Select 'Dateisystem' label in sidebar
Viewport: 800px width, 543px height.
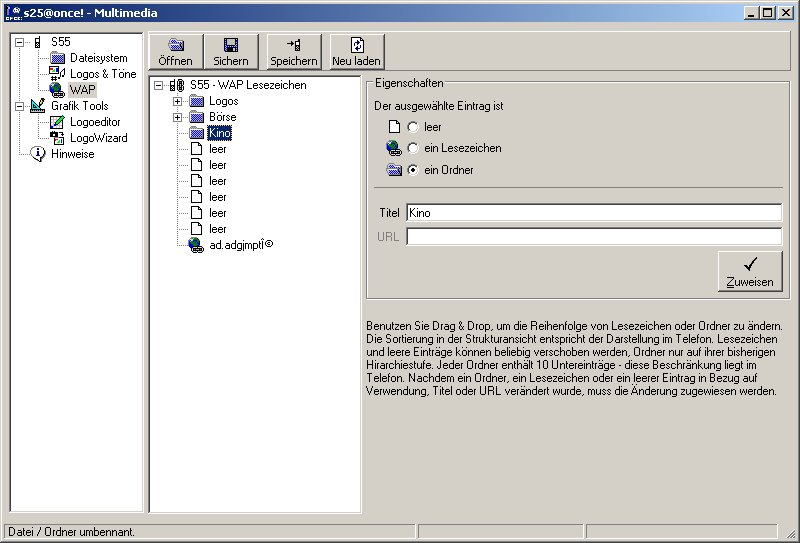(x=98, y=58)
